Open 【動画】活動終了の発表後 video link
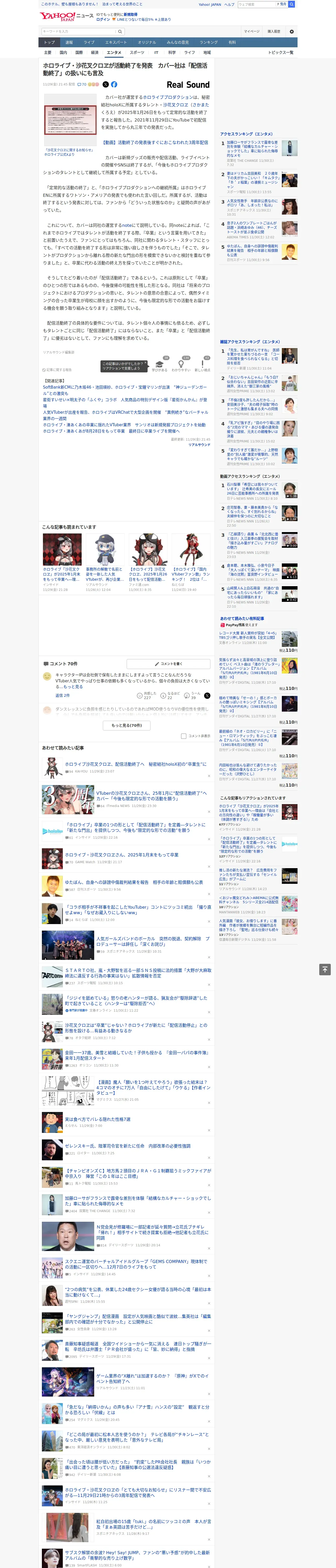Image resolution: width=336 pixels, height=1568 pixels. [155, 142]
